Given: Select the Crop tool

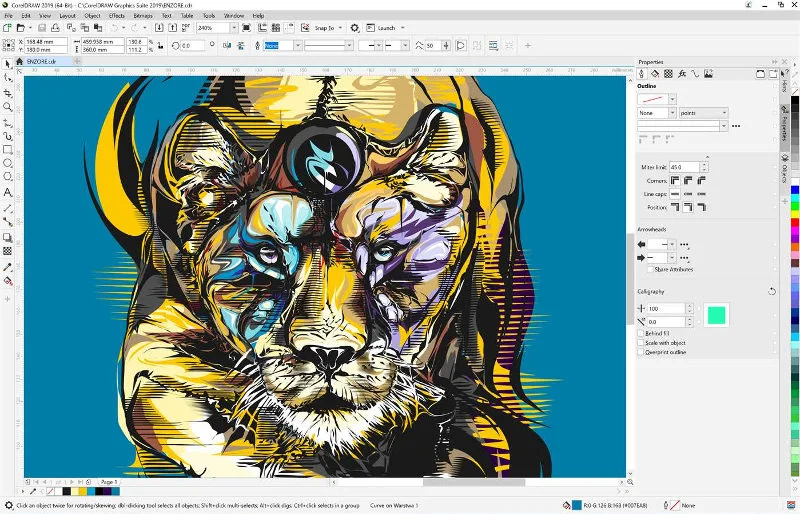Looking at the screenshot, I should coord(7,93).
